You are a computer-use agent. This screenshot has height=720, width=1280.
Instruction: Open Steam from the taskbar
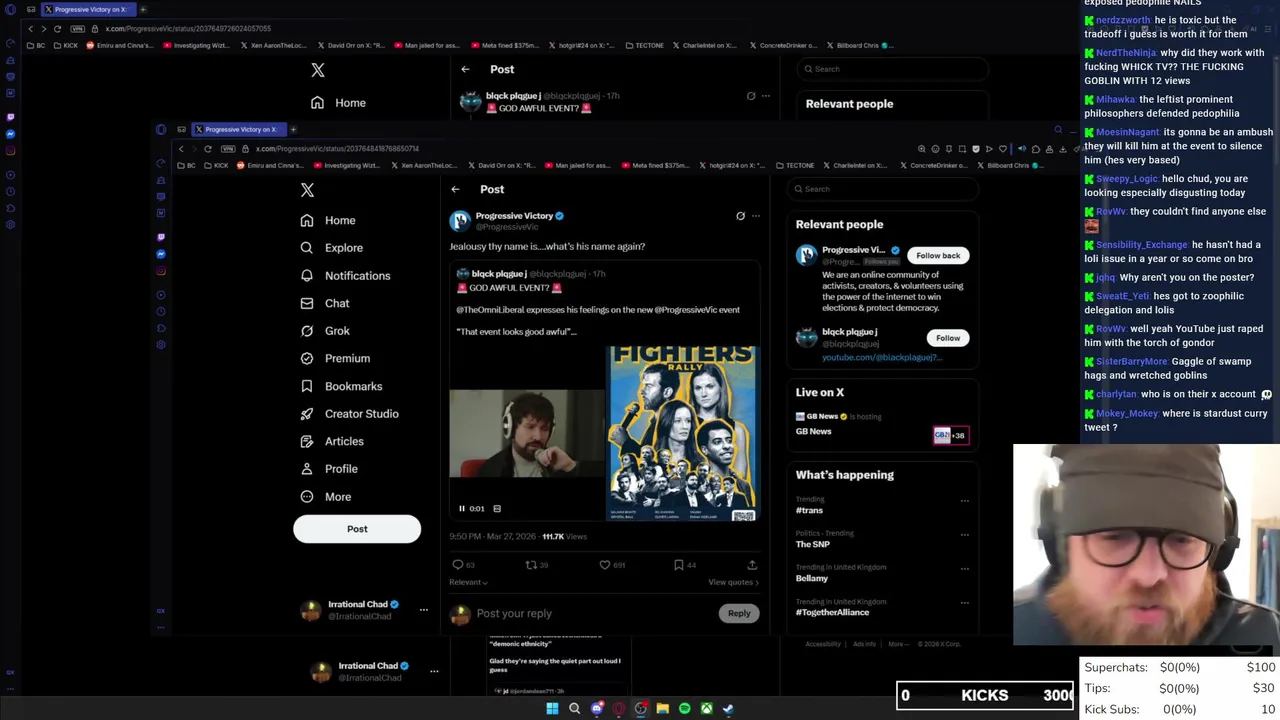point(728,709)
